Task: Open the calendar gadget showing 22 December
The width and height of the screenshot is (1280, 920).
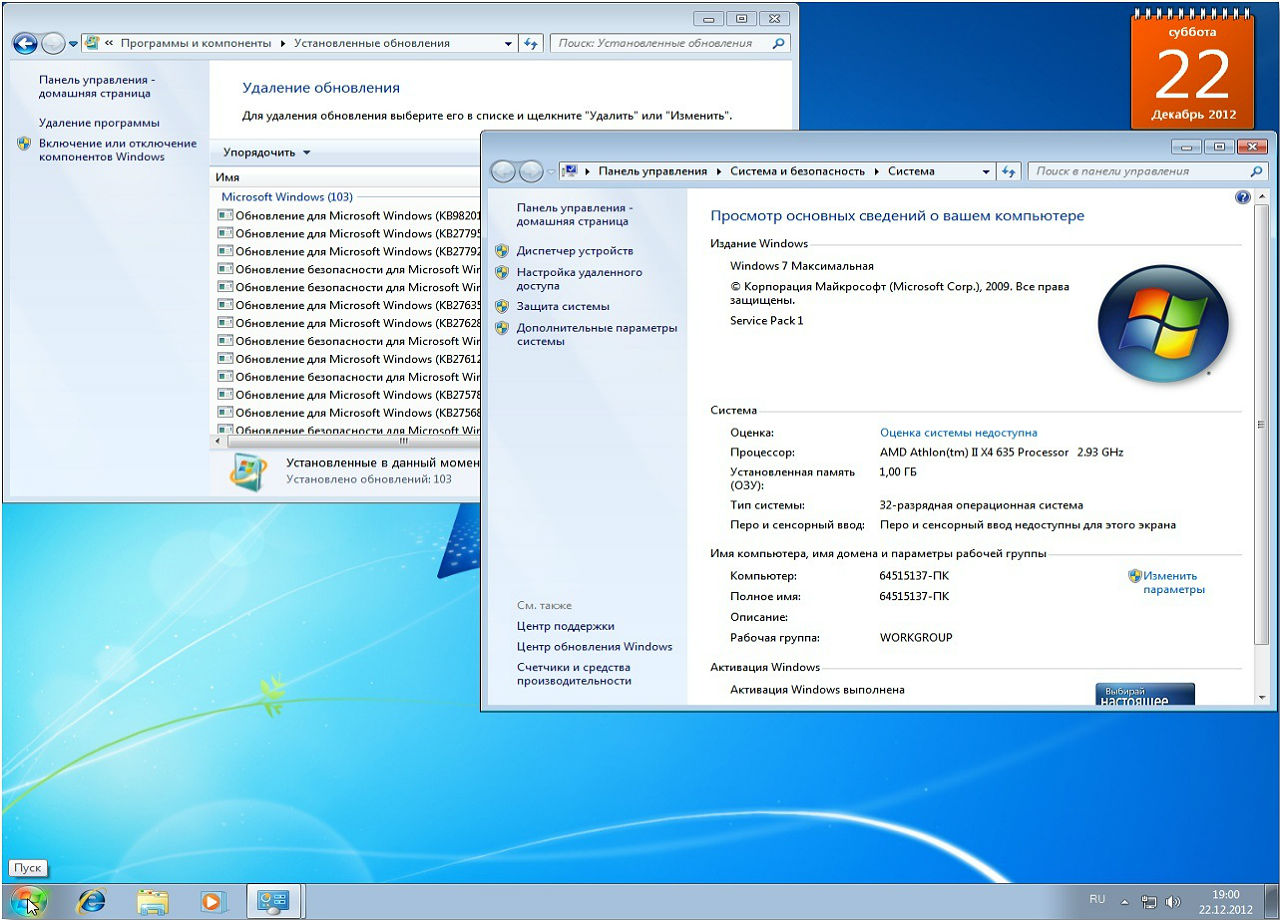Action: point(1193,70)
